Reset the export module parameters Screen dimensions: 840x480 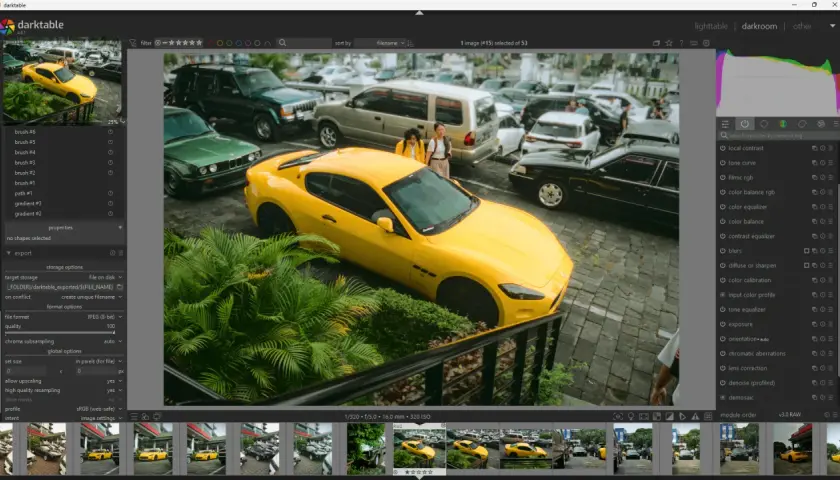click(112, 253)
